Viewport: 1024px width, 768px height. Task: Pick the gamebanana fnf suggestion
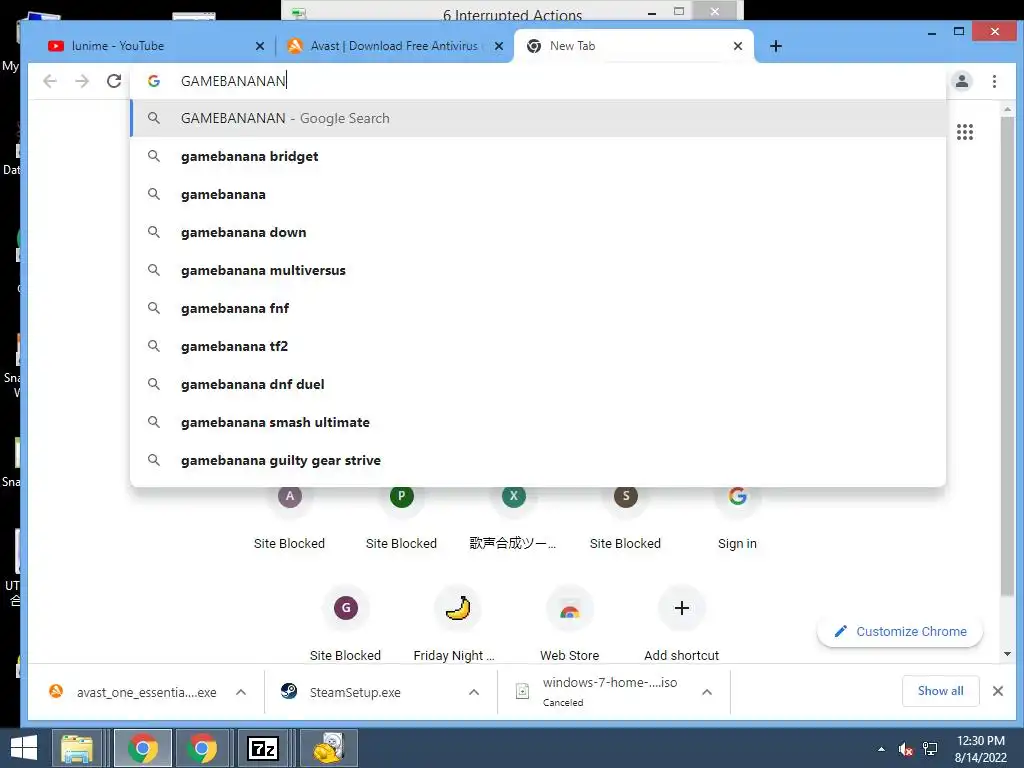coord(538,308)
